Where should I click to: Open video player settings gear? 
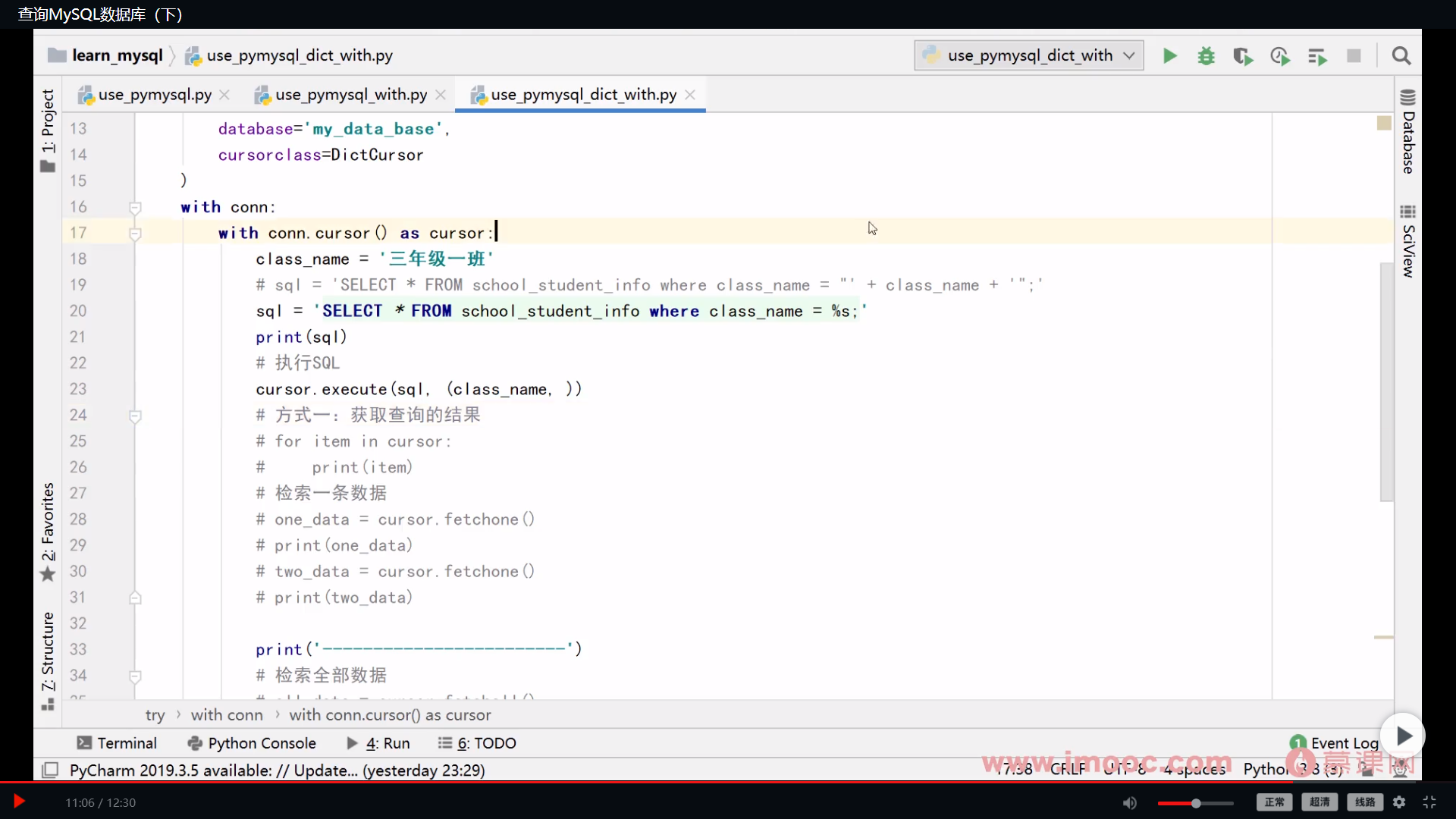pos(1399,802)
